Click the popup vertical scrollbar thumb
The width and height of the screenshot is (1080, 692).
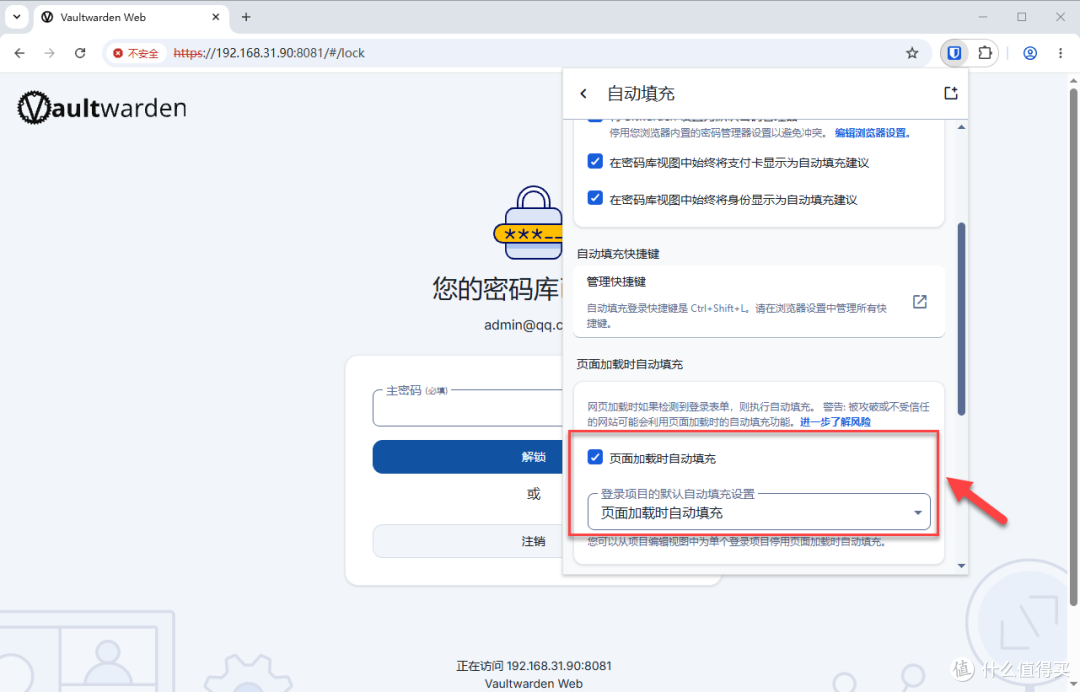click(x=962, y=319)
